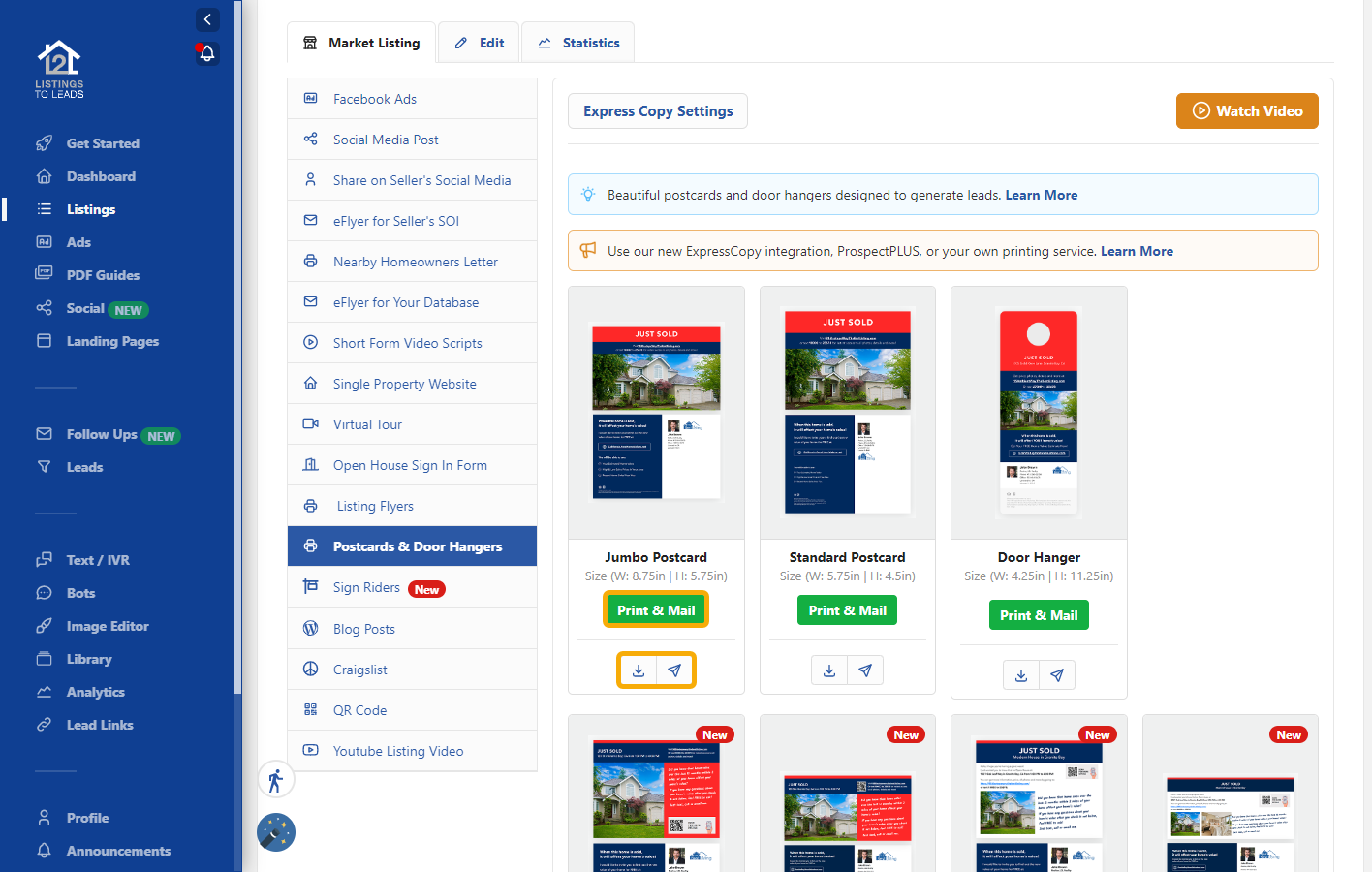Open QR Code from the listing menu

pyautogui.click(x=359, y=710)
